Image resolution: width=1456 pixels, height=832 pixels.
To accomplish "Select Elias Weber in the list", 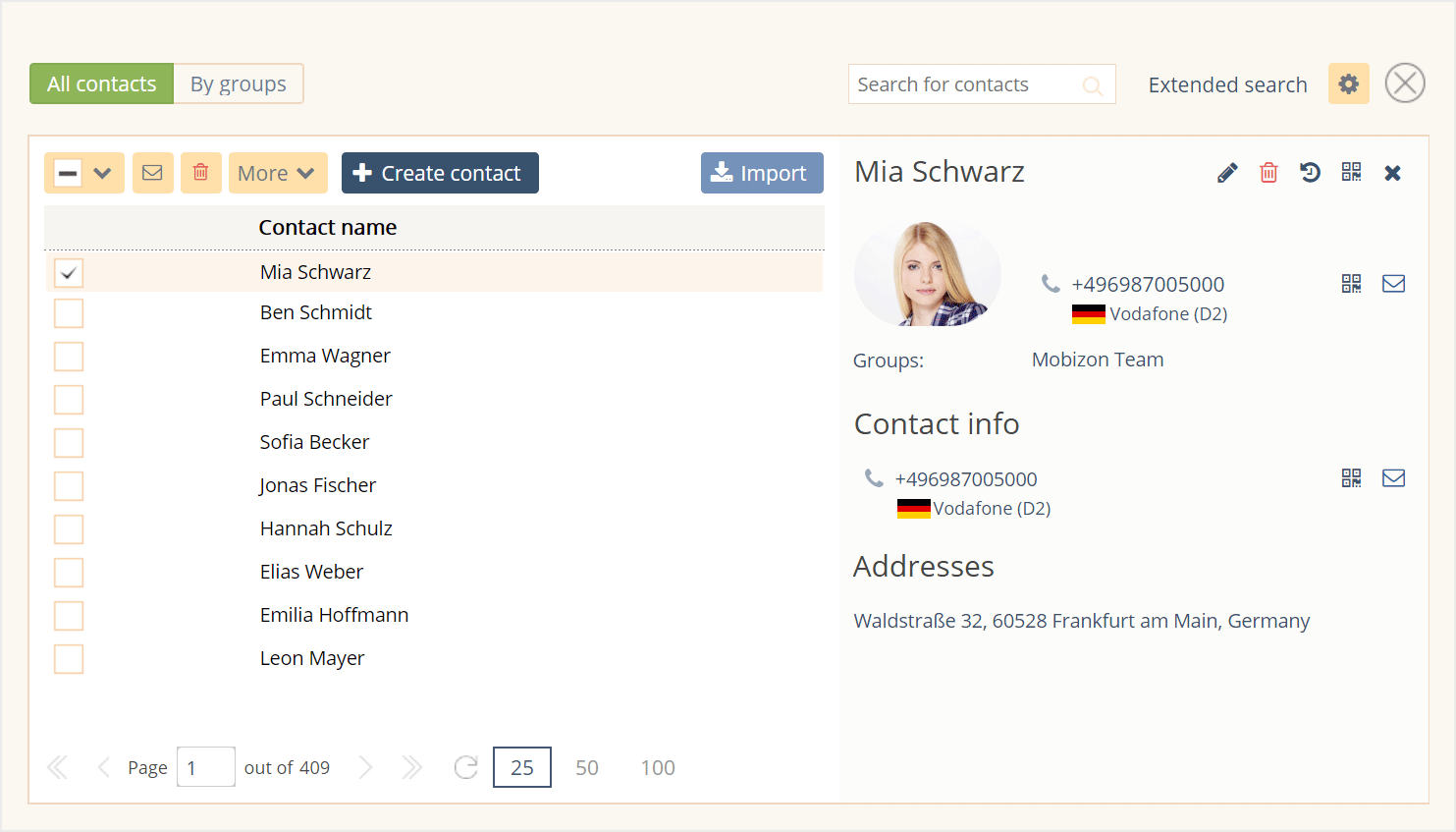I will click(311, 572).
